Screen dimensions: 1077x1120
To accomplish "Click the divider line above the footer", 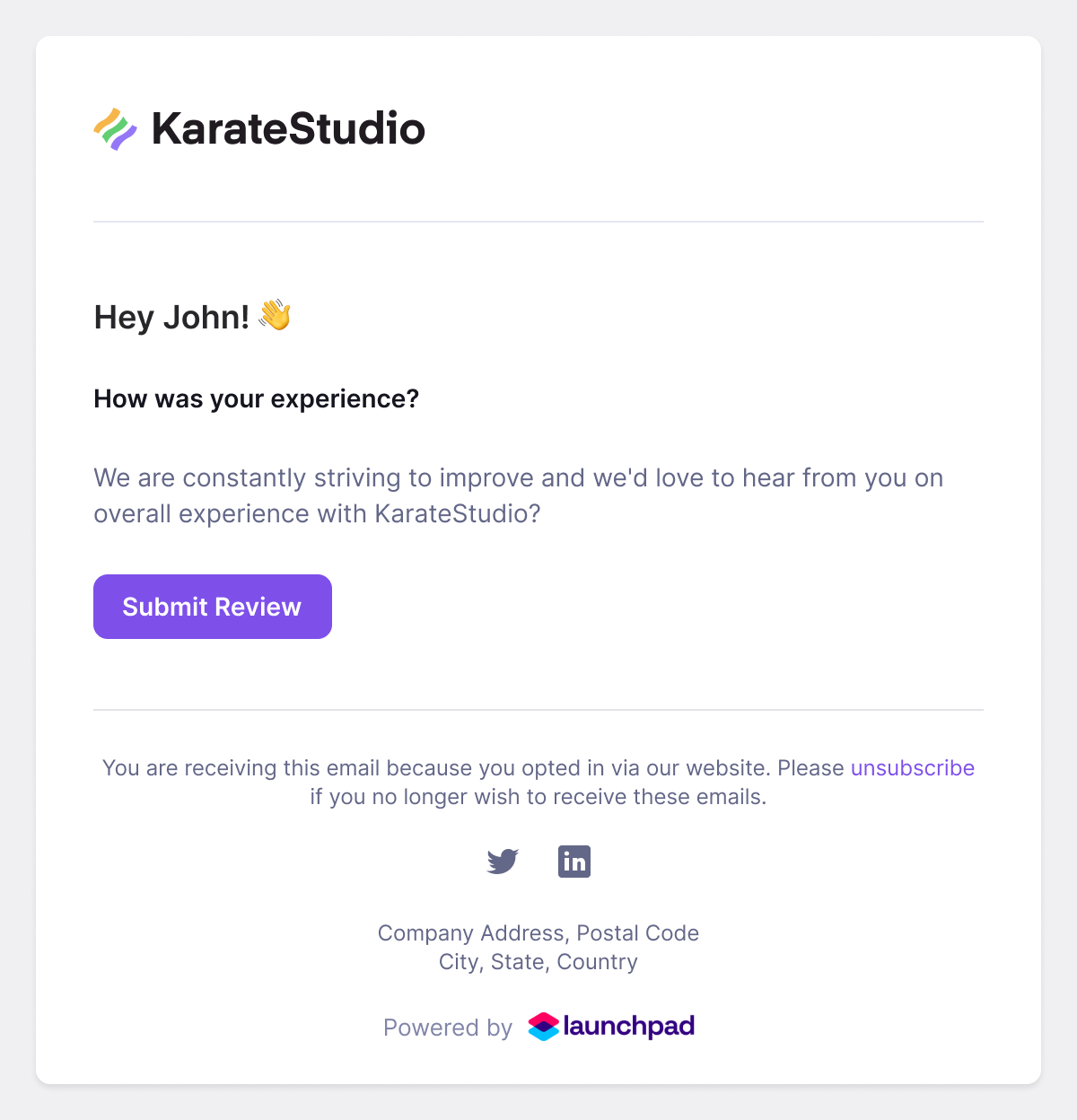I will tap(538, 710).
